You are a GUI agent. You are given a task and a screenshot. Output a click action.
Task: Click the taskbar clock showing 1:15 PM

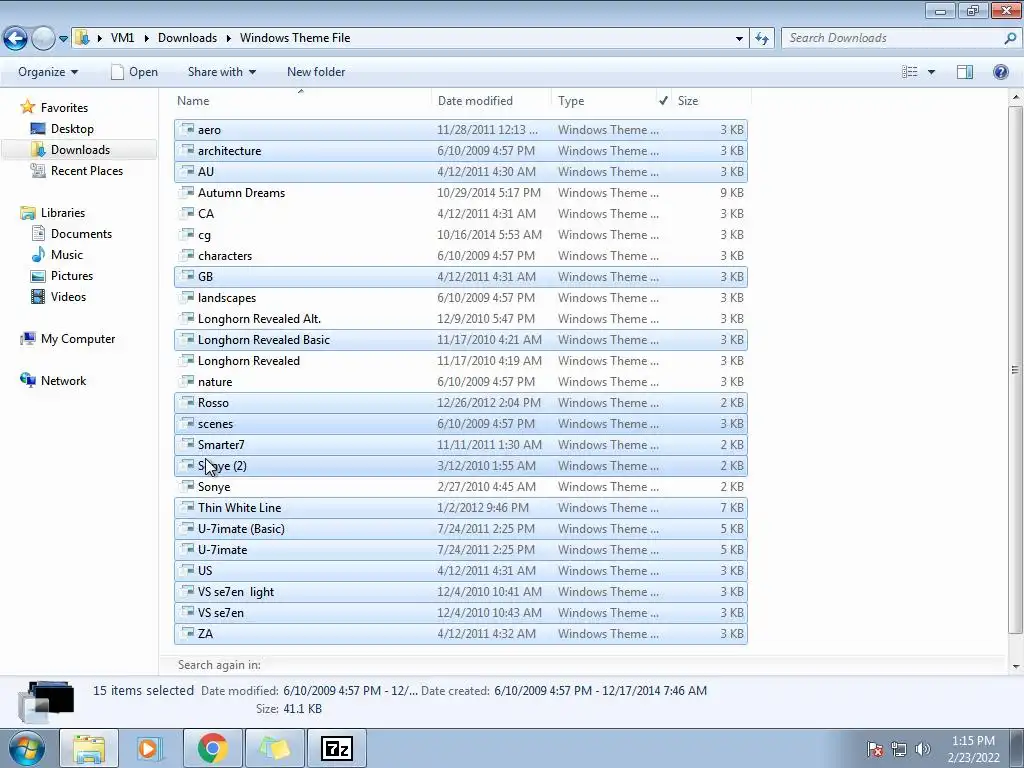point(973,749)
